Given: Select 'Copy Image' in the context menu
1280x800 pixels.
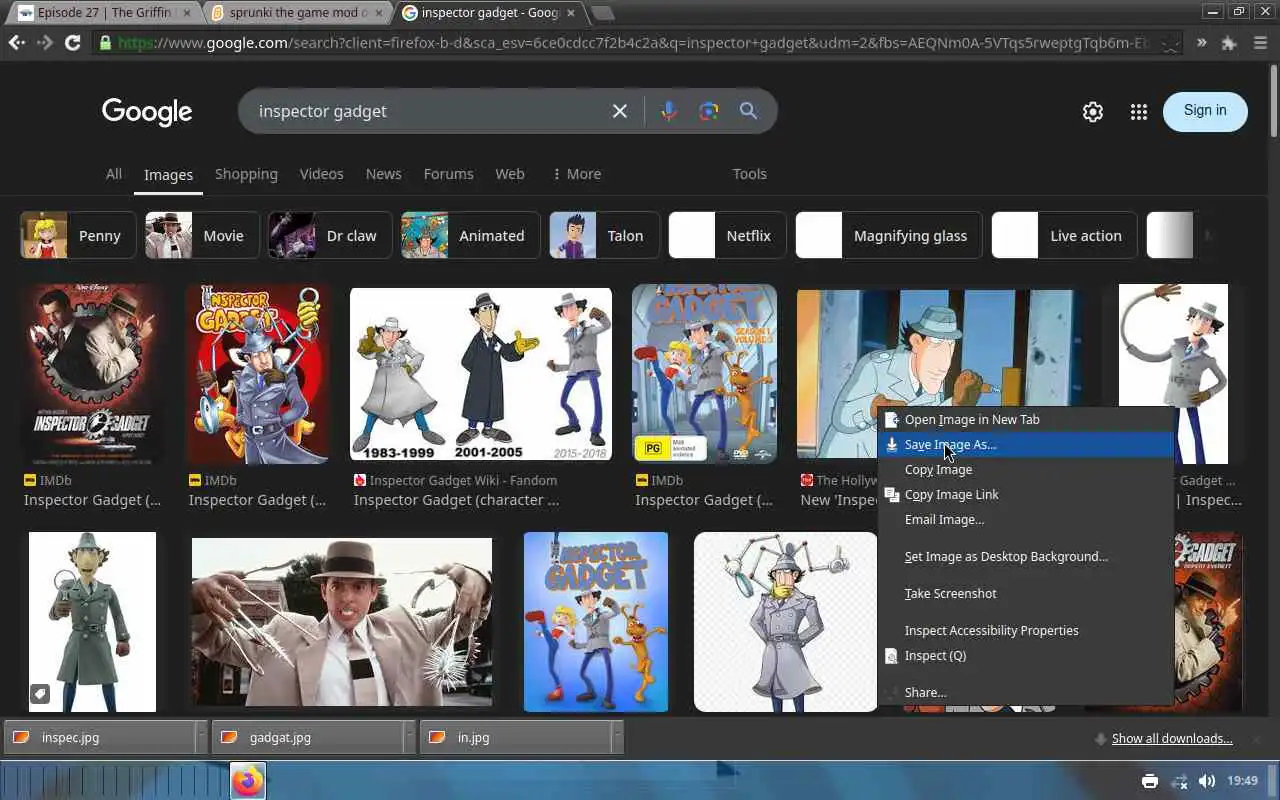Looking at the screenshot, I should [1026, 470].
